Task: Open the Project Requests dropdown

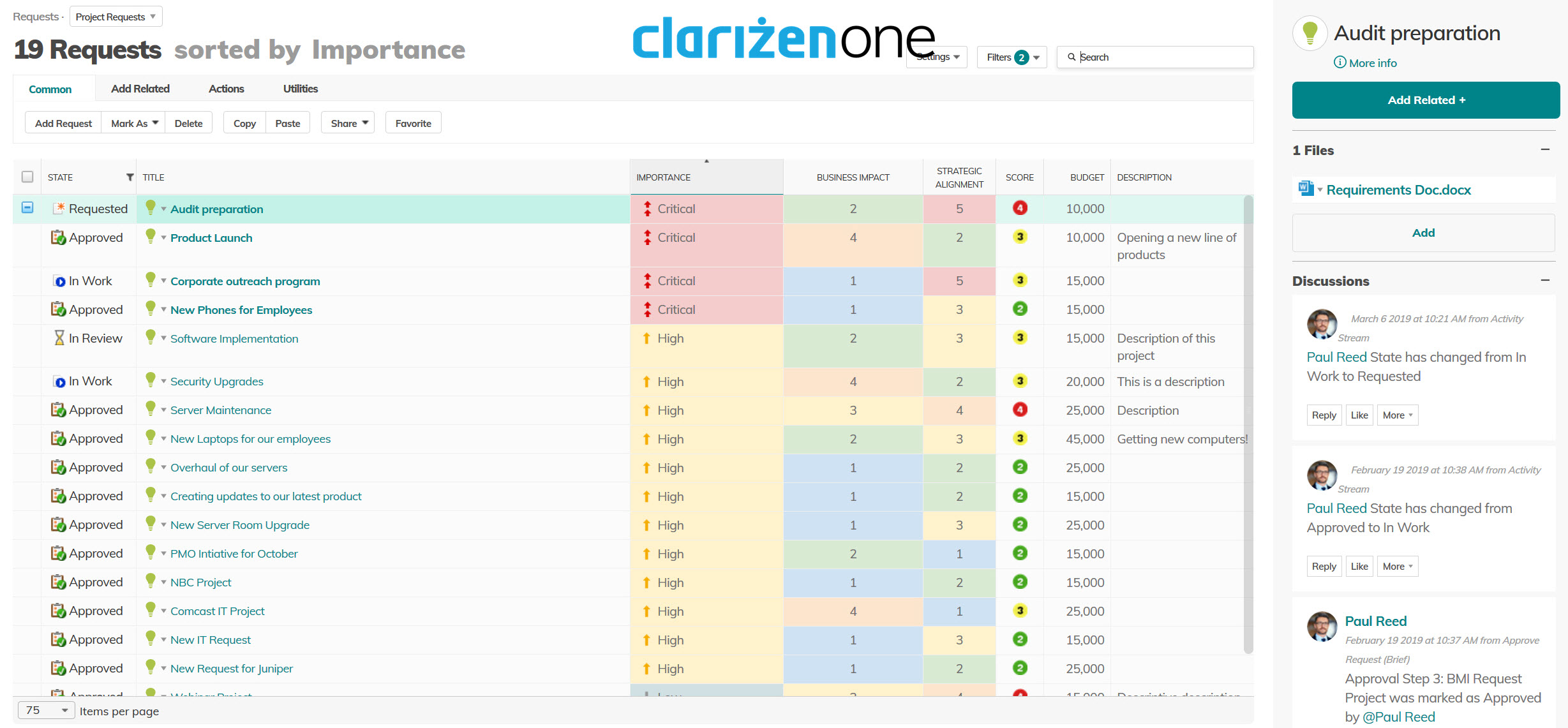Action: (116, 17)
